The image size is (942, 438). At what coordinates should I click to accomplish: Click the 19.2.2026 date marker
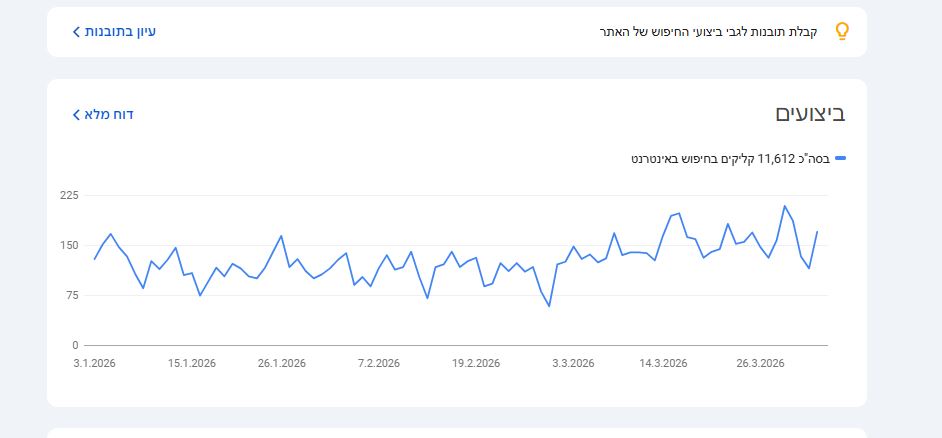click(x=475, y=363)
